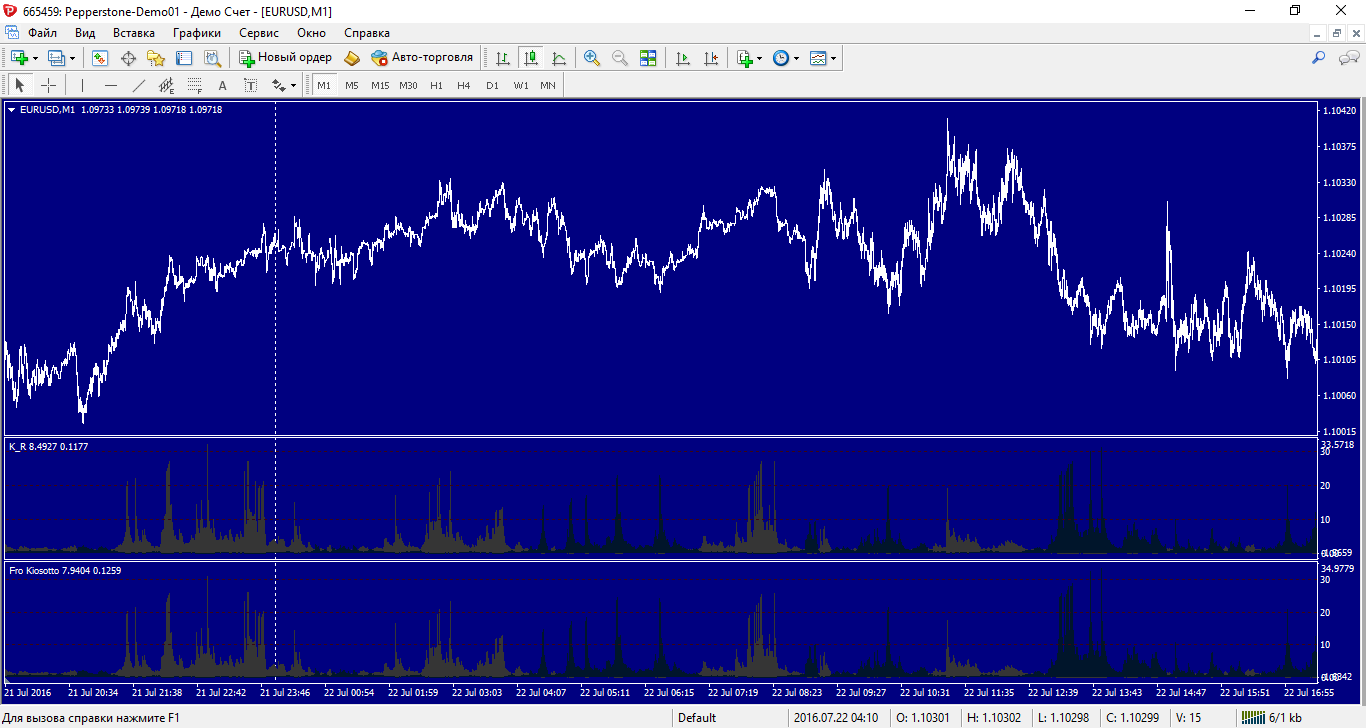Open the Окно menu
The width and height of the screenshot is (1366, 728).
(311, 33)
